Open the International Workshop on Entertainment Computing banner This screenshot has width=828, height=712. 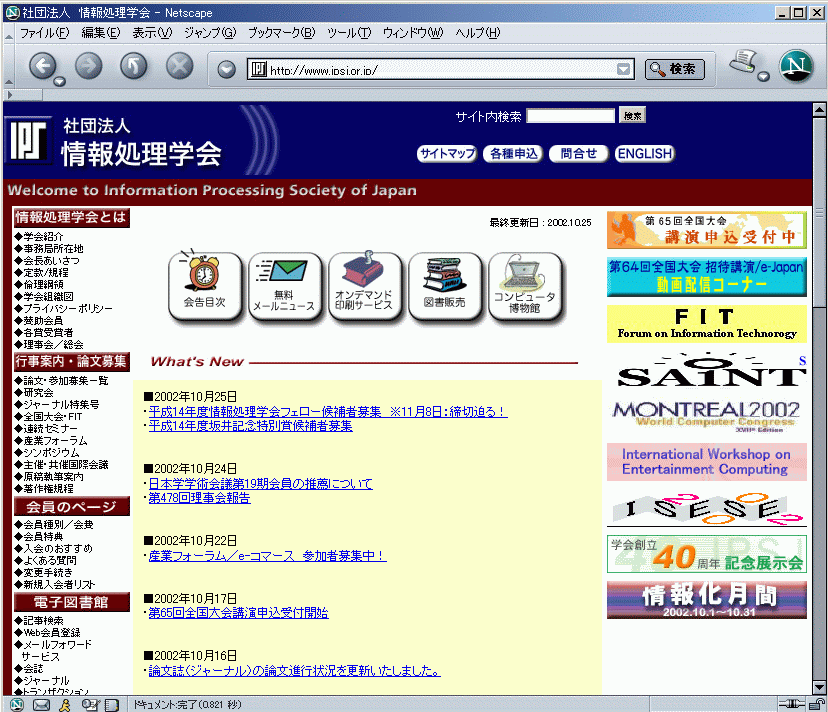707,462
